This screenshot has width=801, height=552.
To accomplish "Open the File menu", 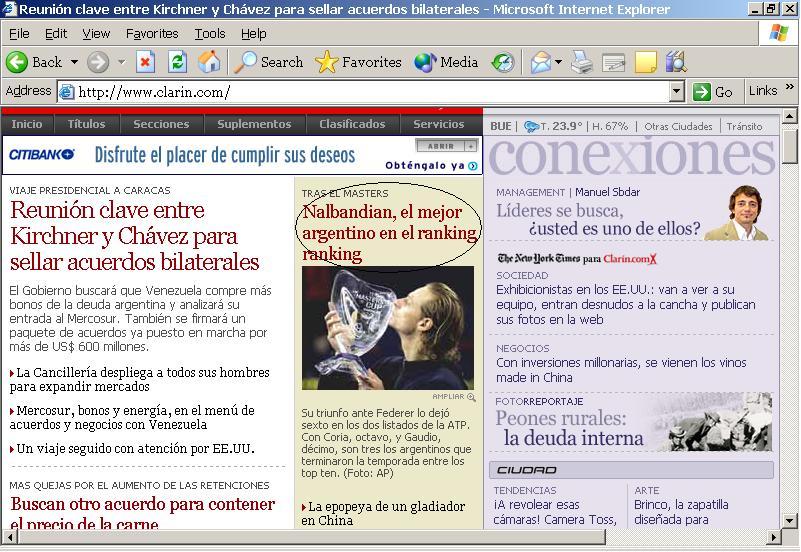I will (x=19, y=34).
